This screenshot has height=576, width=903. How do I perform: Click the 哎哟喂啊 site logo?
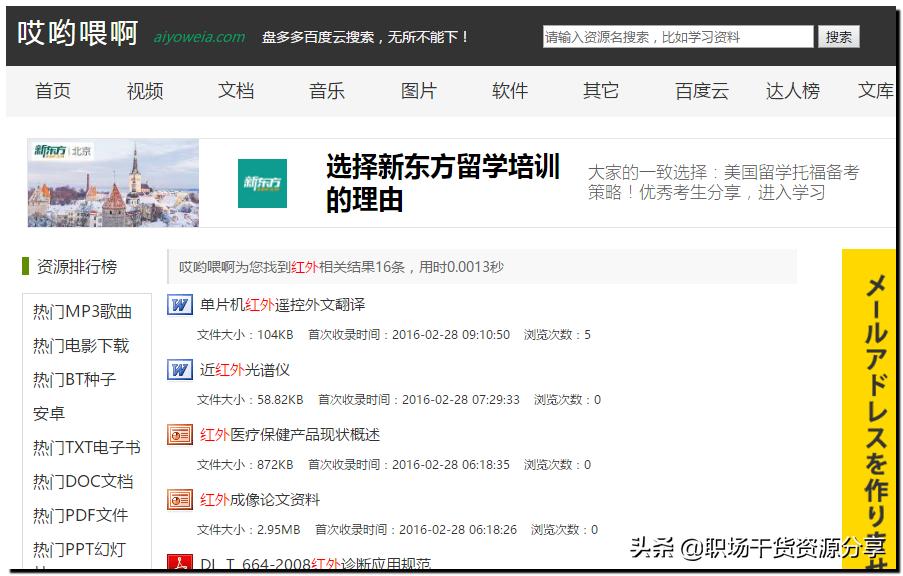77,33
